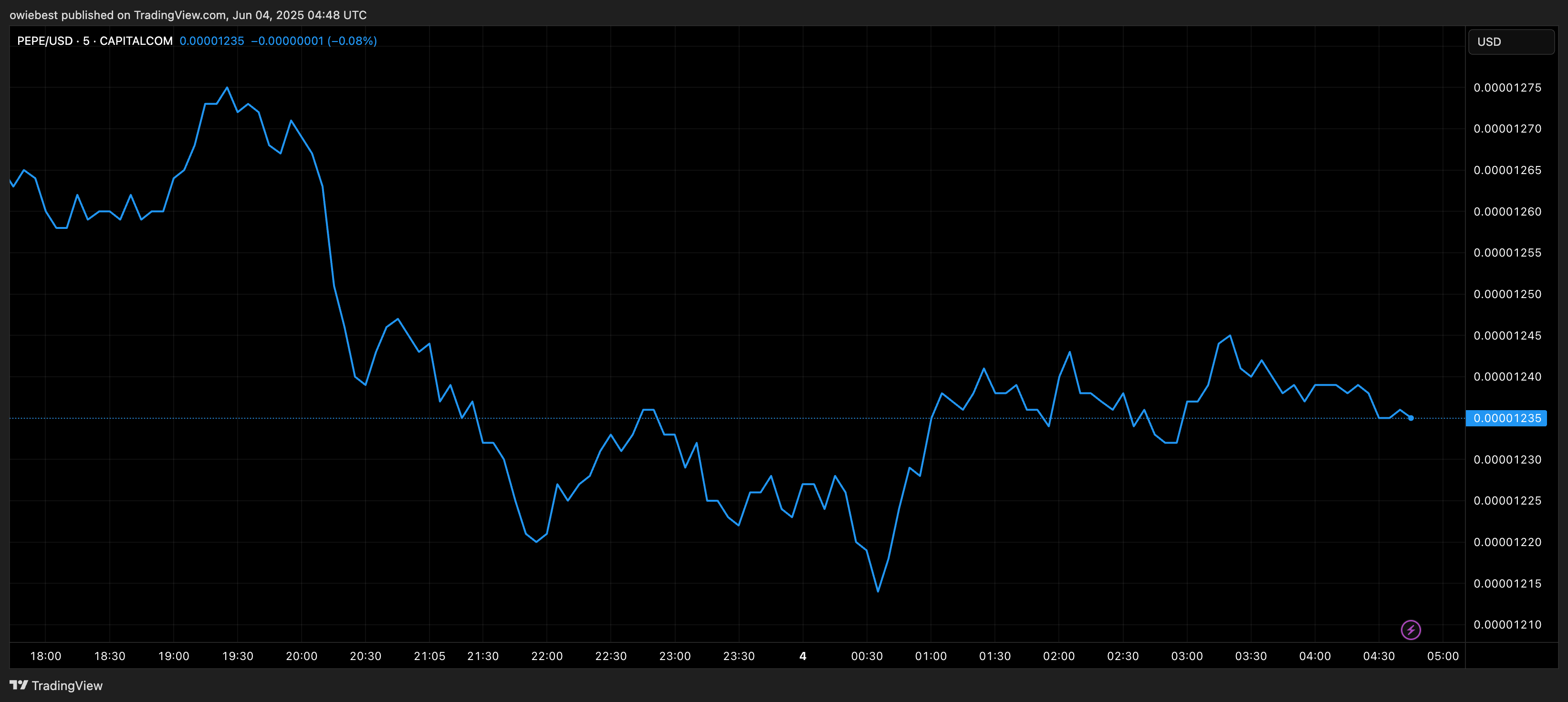Click the 03:00 time axis label
1568x702 pixels.
click(1186, 656)
